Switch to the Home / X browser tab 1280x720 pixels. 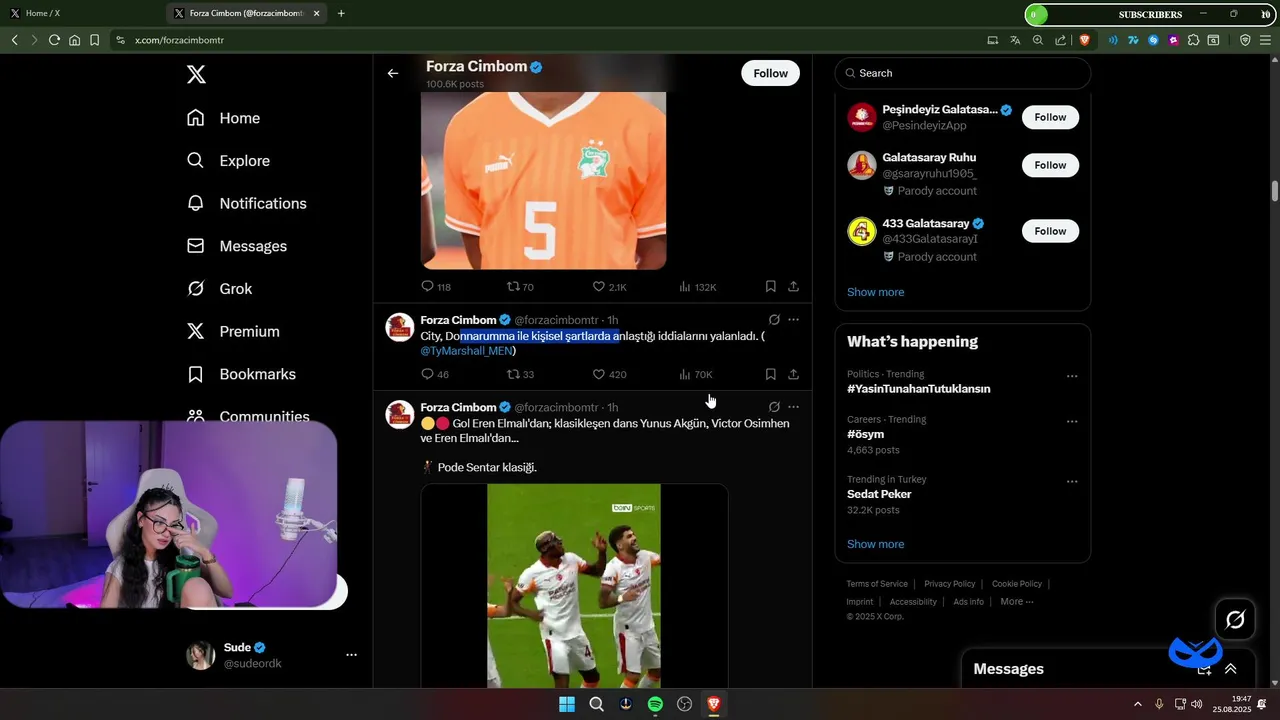[80, 13]
